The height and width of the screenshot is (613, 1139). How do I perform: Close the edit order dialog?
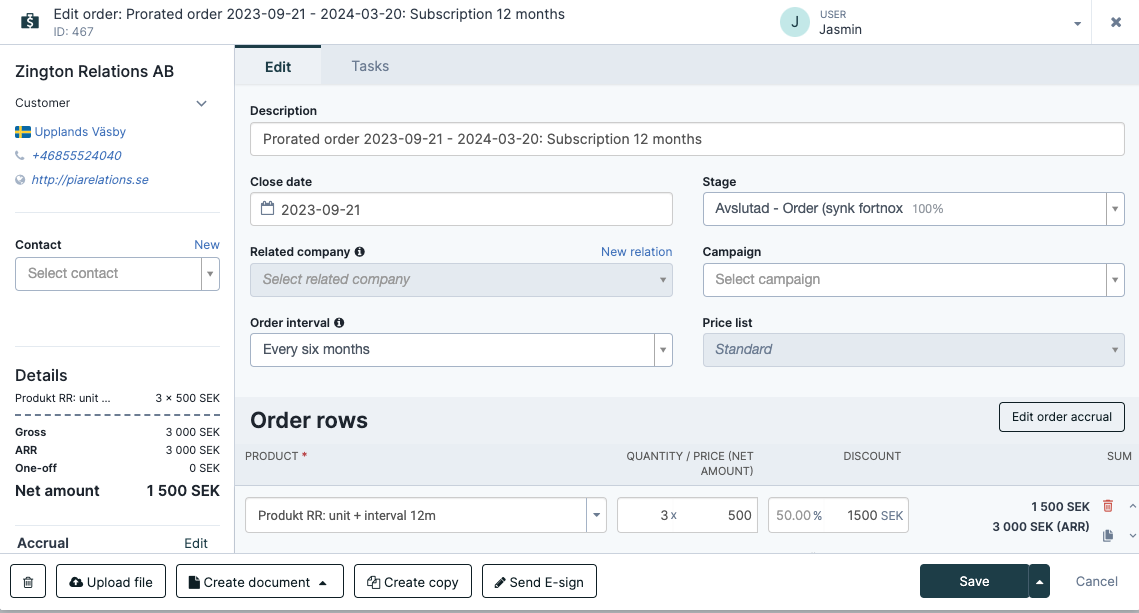[x=1116, y=22]
